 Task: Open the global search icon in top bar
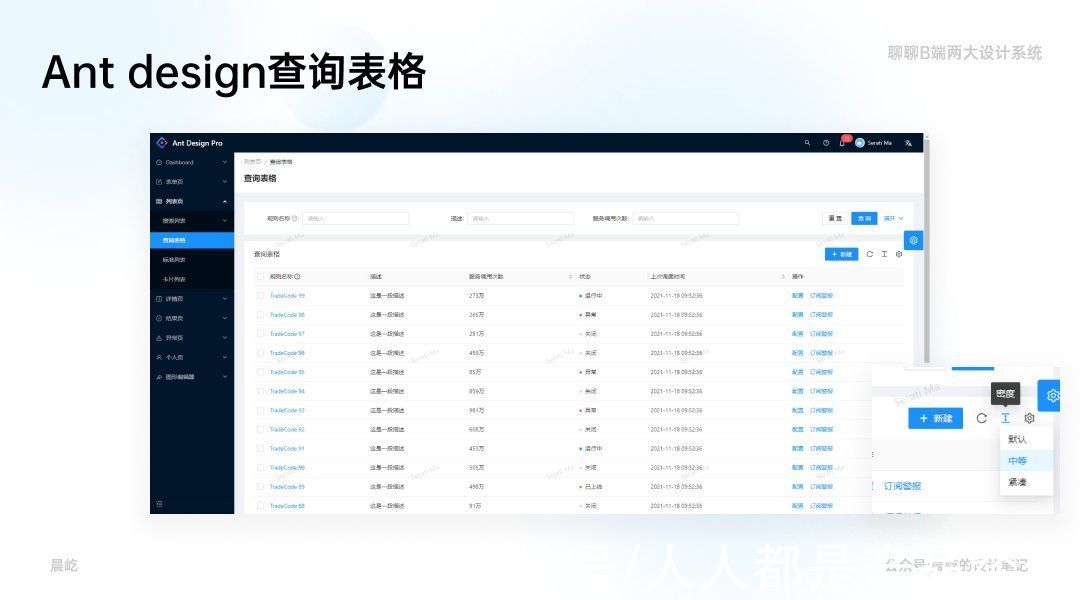coord(808,144)
